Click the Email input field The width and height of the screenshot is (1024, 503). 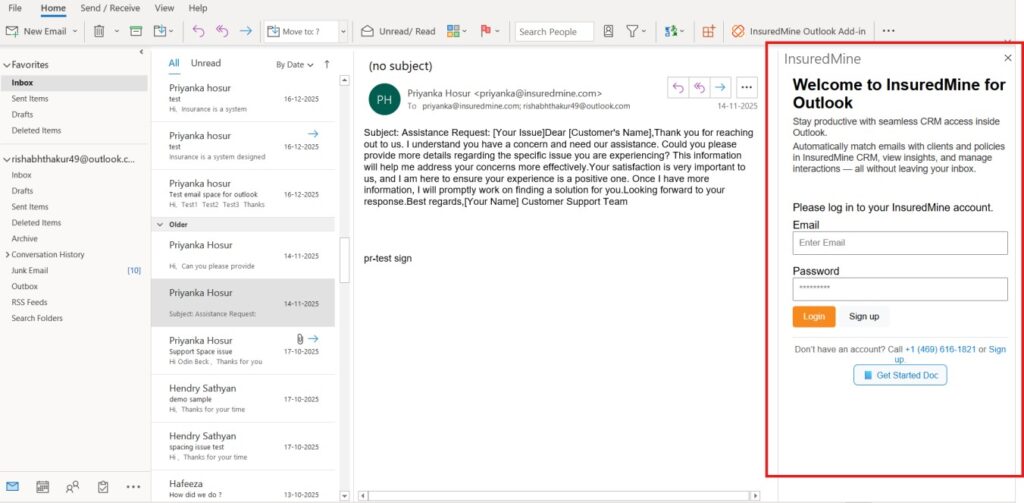[899, 243]
